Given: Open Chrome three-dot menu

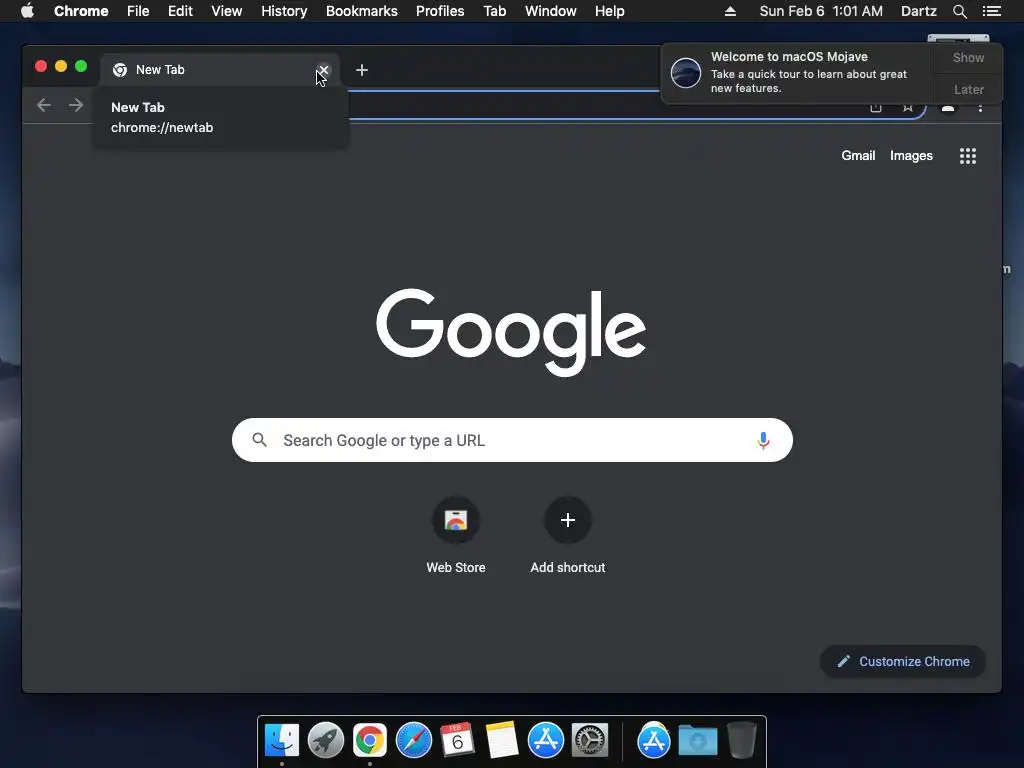Looking at the screenshot, I should [980, 106].
